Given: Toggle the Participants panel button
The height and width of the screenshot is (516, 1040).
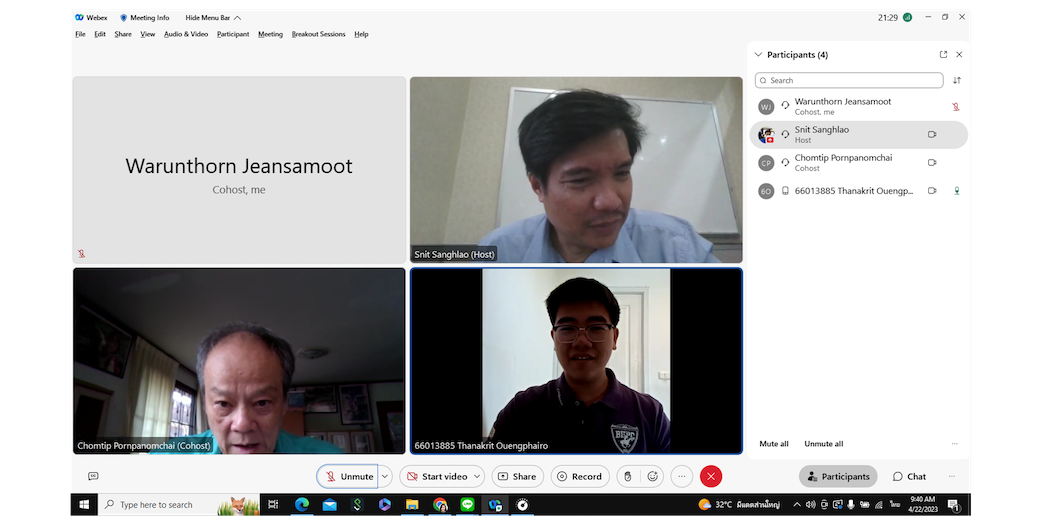Looking at the screenshot, I should coord(838,476).
